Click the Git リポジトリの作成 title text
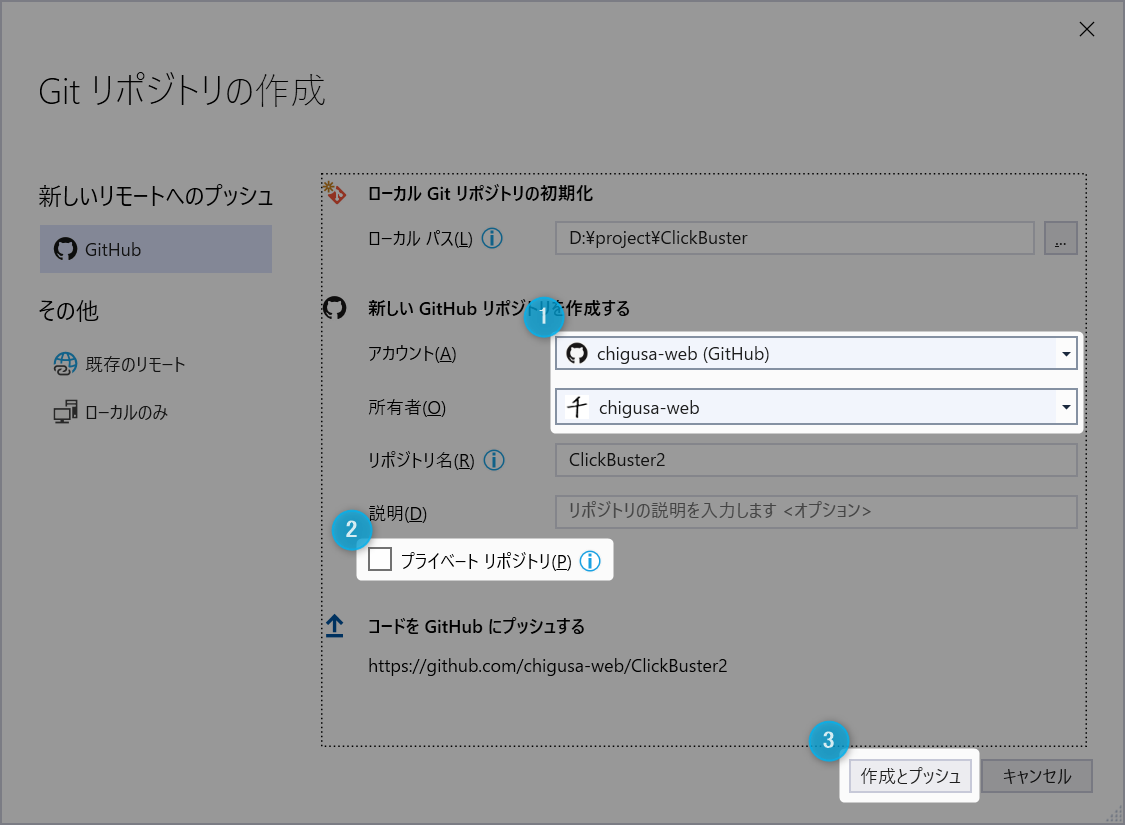The width and height of the screenshot is (1125, 825). (x=182, y=90)
